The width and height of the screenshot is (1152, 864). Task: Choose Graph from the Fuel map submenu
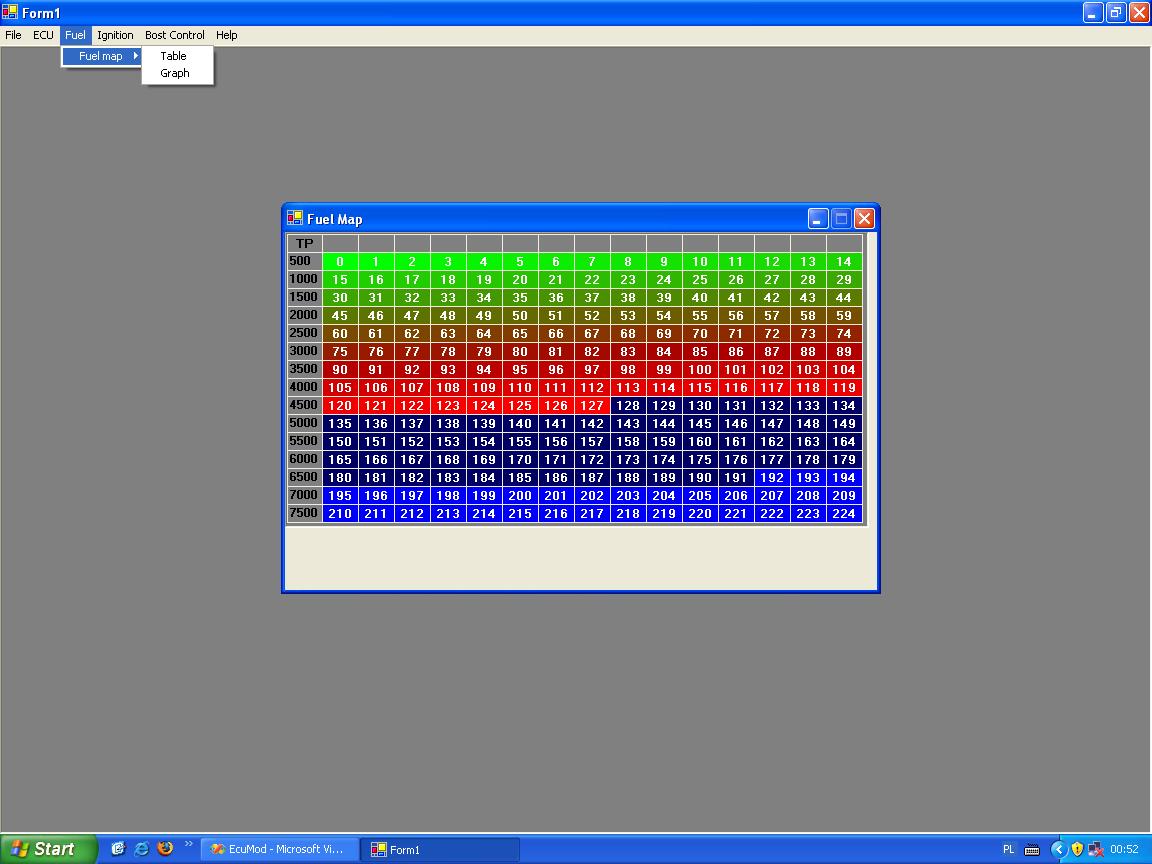coord(175,73)
